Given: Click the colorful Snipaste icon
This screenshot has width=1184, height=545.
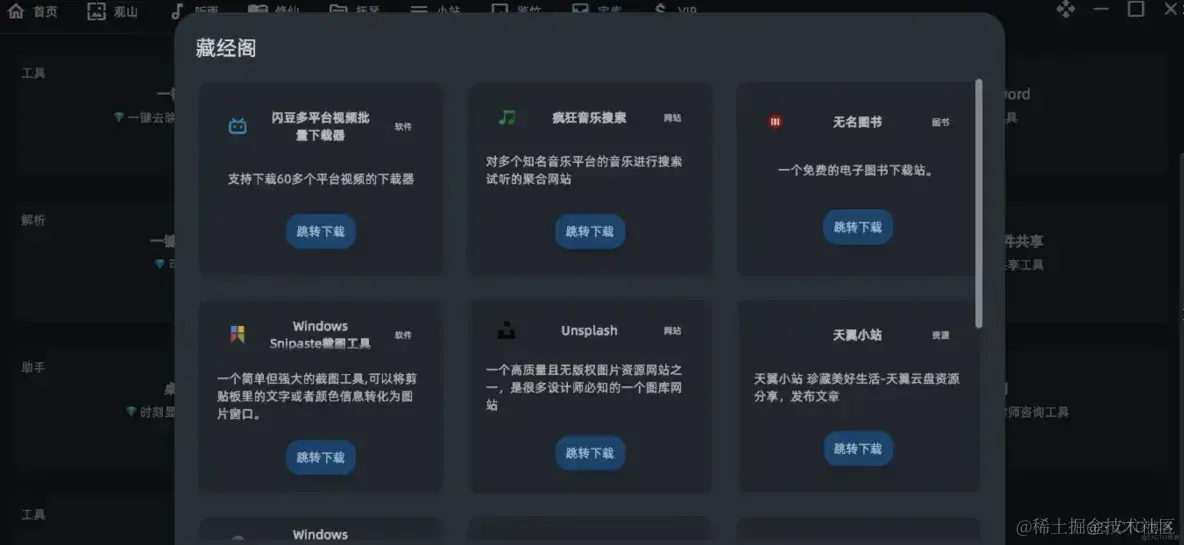Looking at the screenshot, I should 238,334.
